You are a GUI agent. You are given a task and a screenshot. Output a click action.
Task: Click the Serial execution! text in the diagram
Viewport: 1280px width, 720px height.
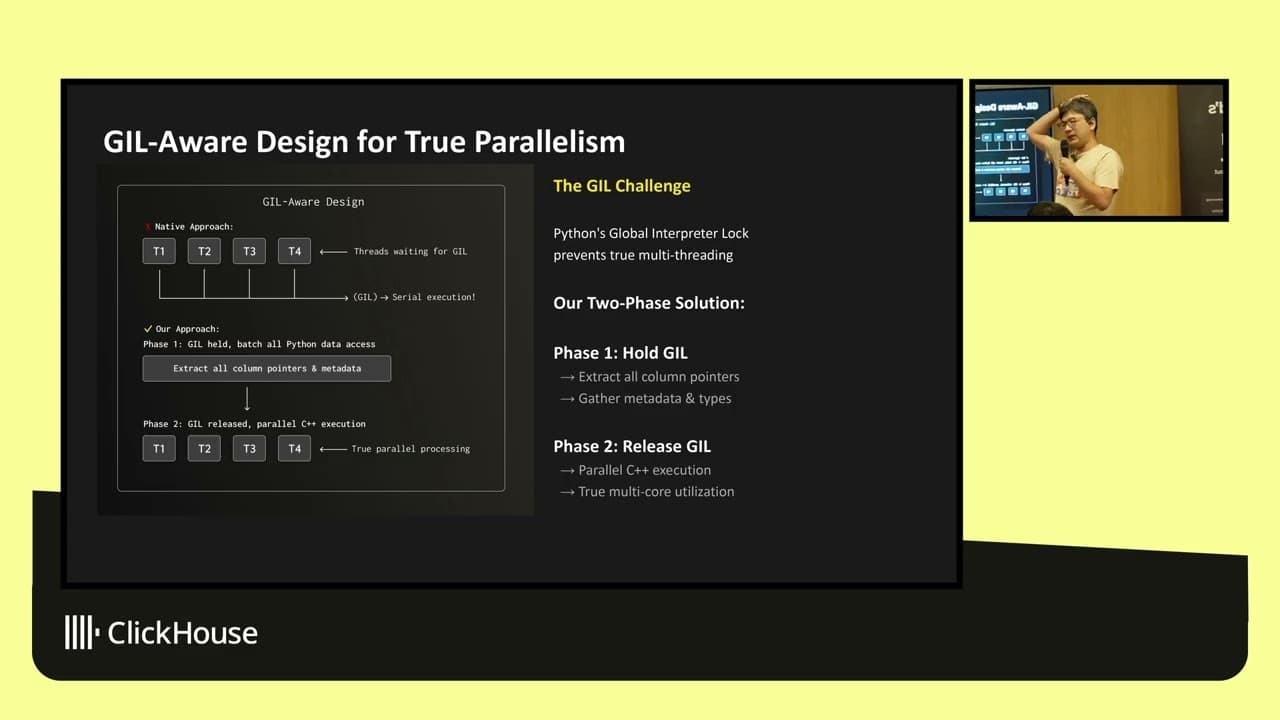(x=434, y=297)
